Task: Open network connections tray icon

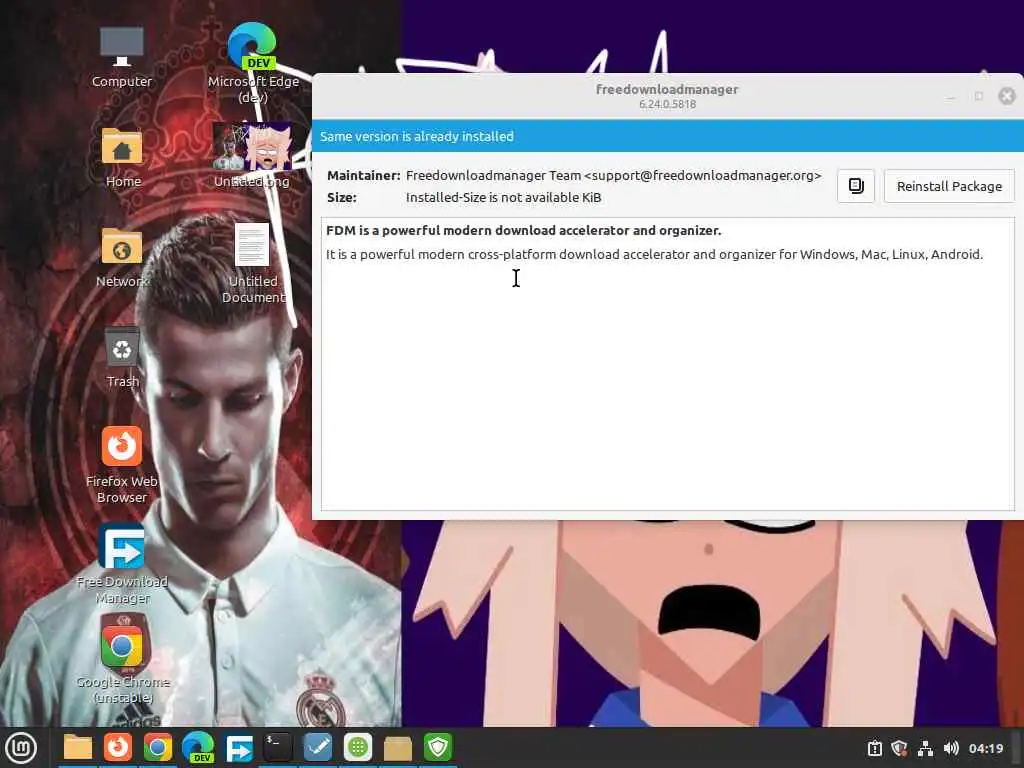Action: point(925,748)
